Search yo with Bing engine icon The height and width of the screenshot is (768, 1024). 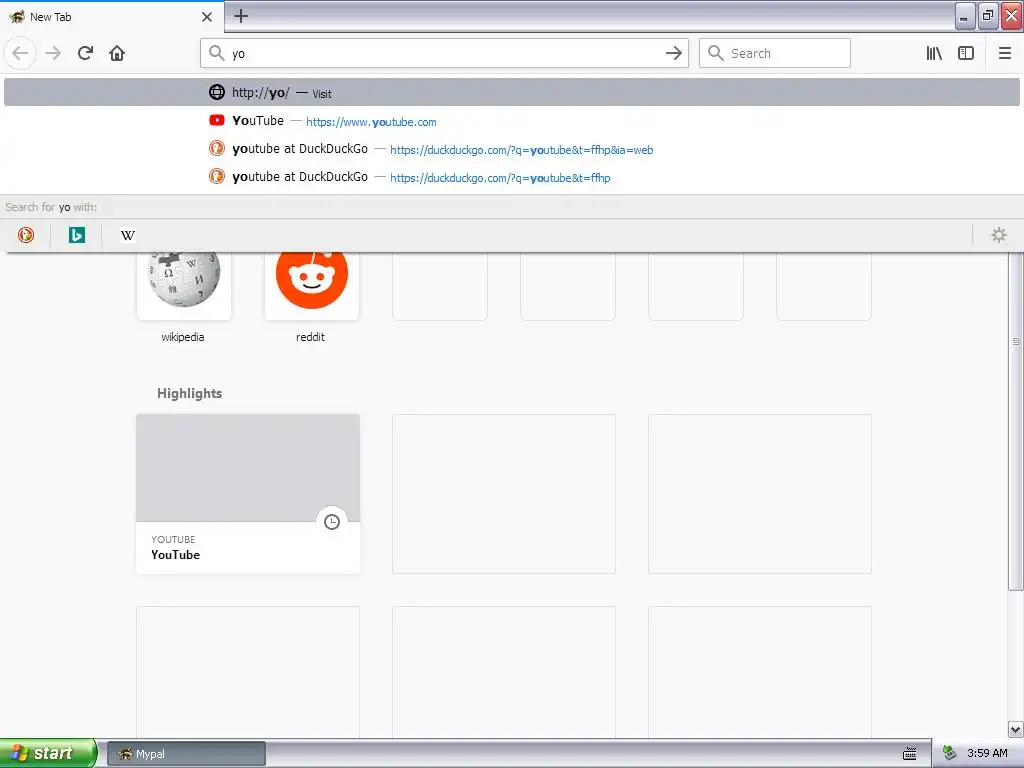coord(76,234)
